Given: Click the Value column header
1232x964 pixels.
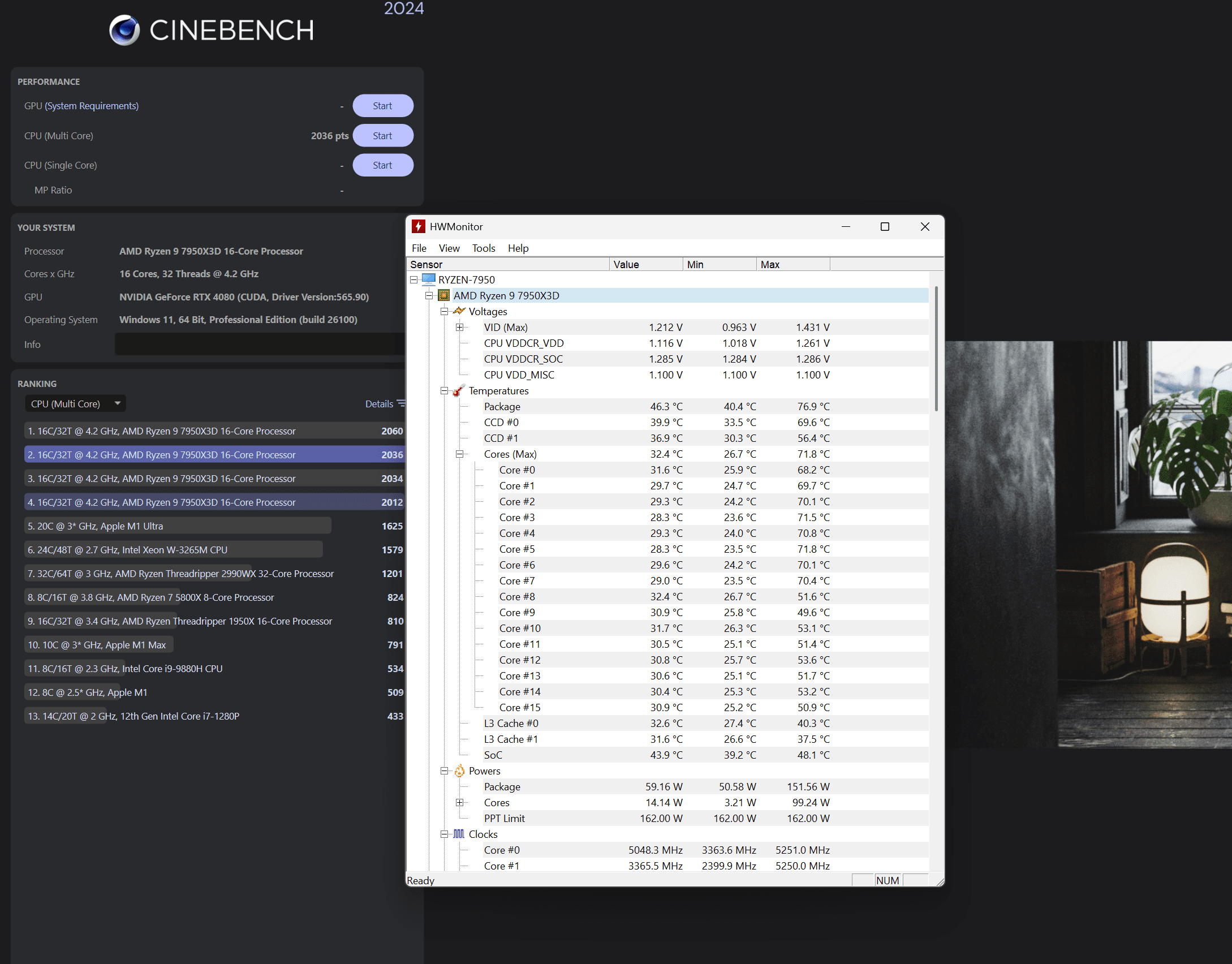Looking at the screenshot, I should [646, 264].
